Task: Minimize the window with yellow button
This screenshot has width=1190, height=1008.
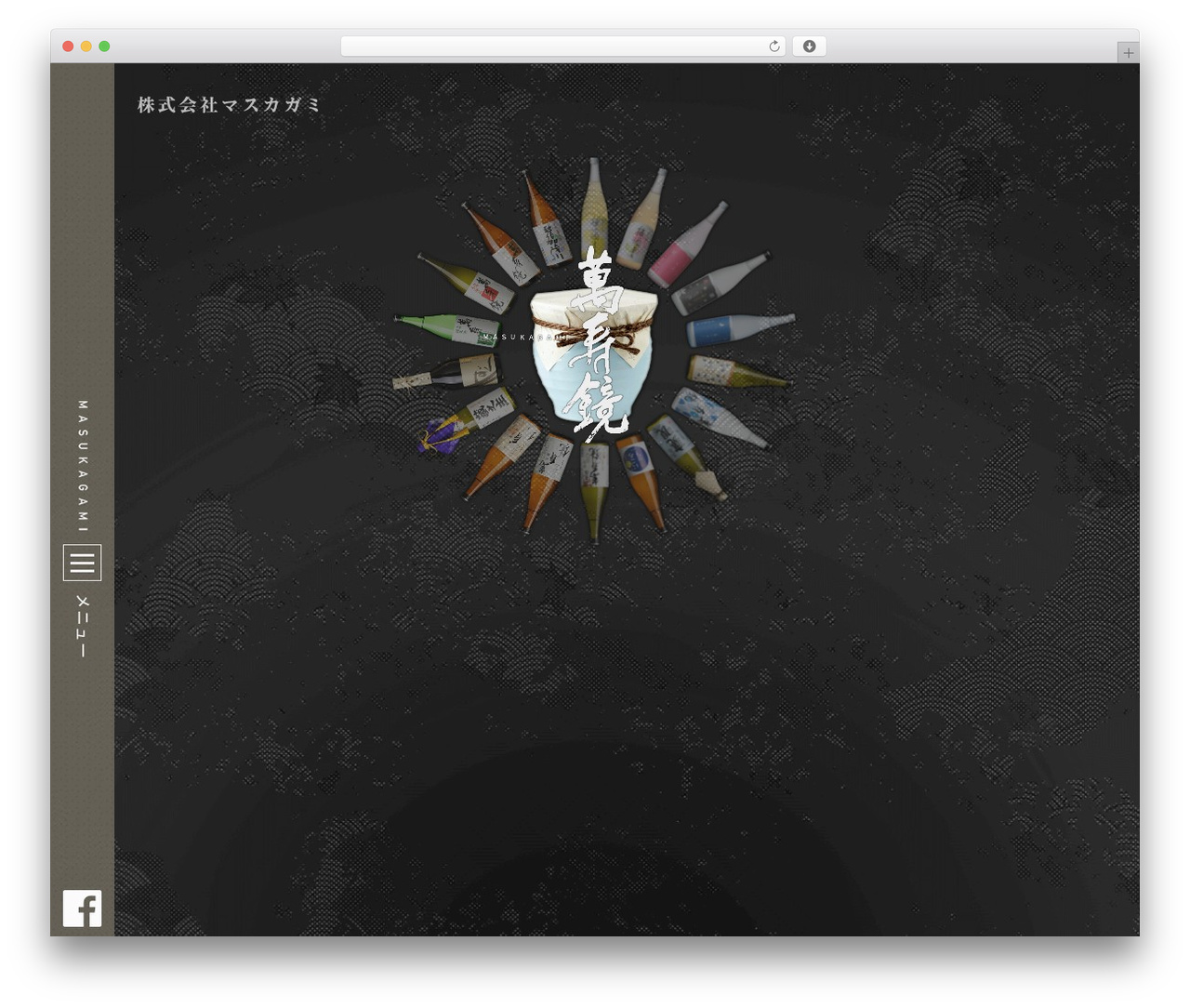Action: pyautogui.click(x=86, y=46)
